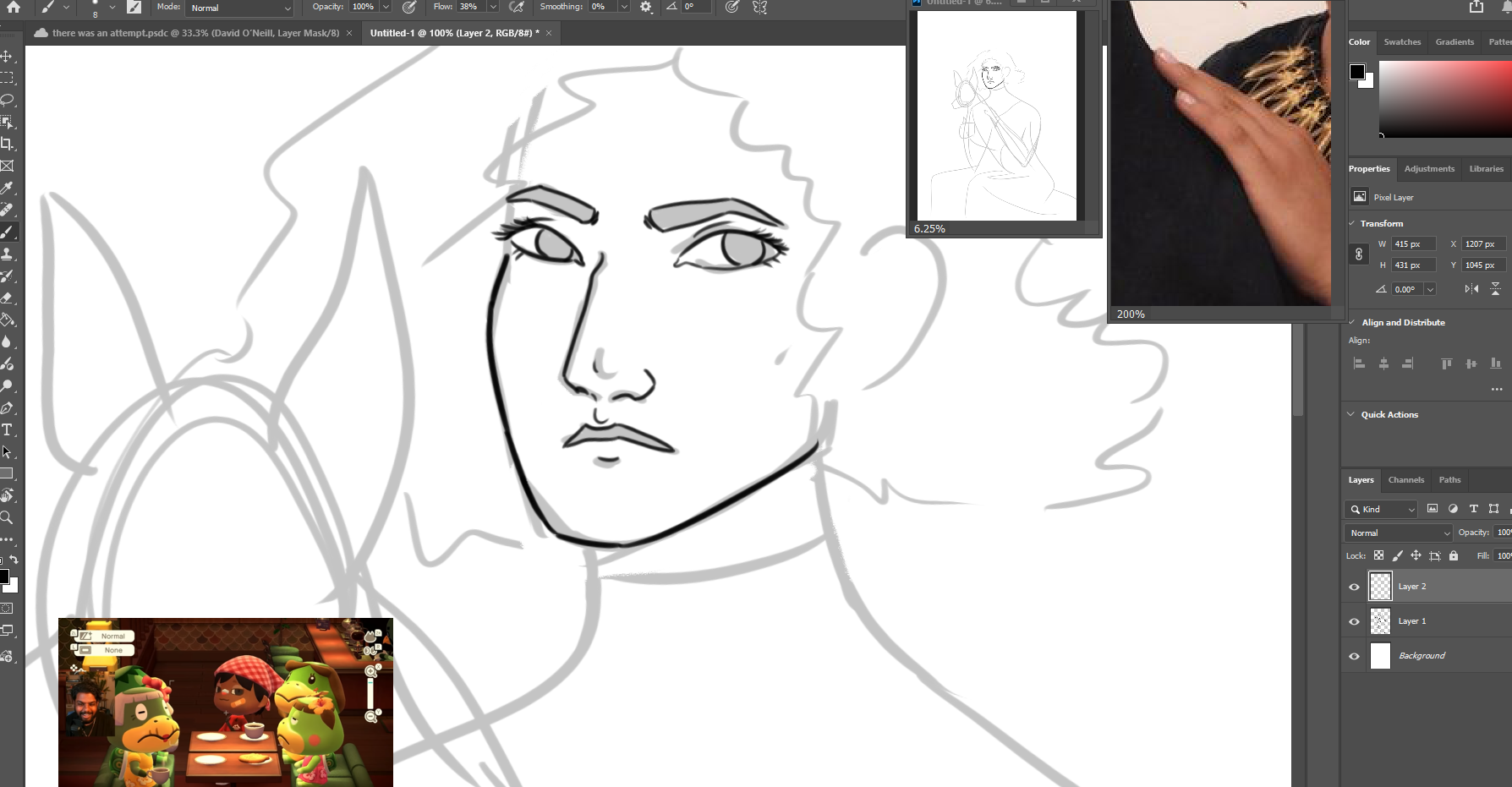Screen dimensions: 1512x787
Task: Select the Paint Bucket tool
Action: click(x=7, y=320)
